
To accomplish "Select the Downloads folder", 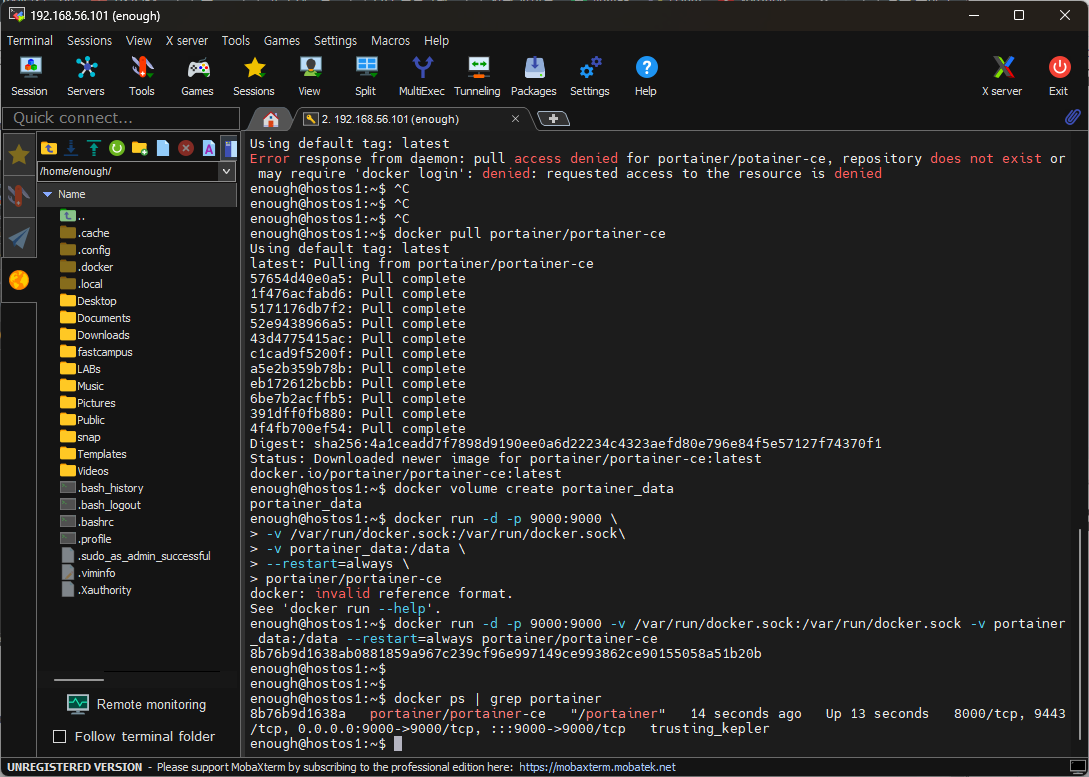I will (95, 335).
